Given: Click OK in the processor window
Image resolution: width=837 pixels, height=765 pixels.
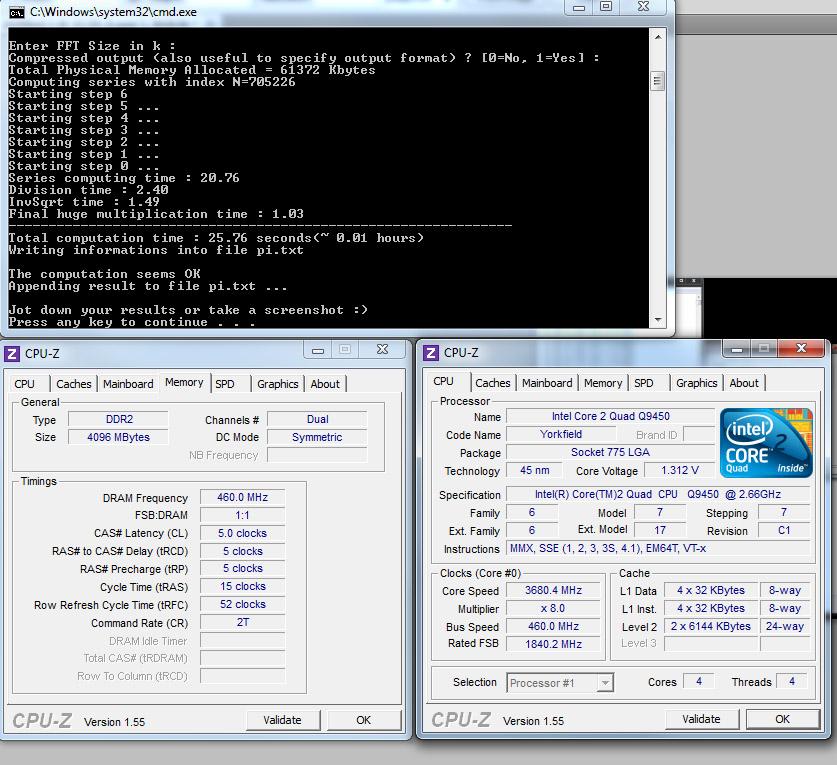Looking at the screenshot, I should [783, 719].
